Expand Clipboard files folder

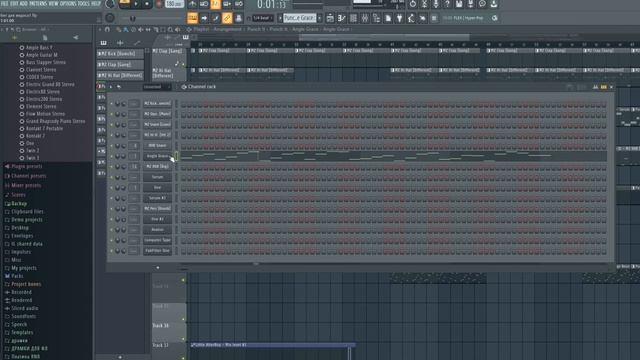(x=27, y=211)
